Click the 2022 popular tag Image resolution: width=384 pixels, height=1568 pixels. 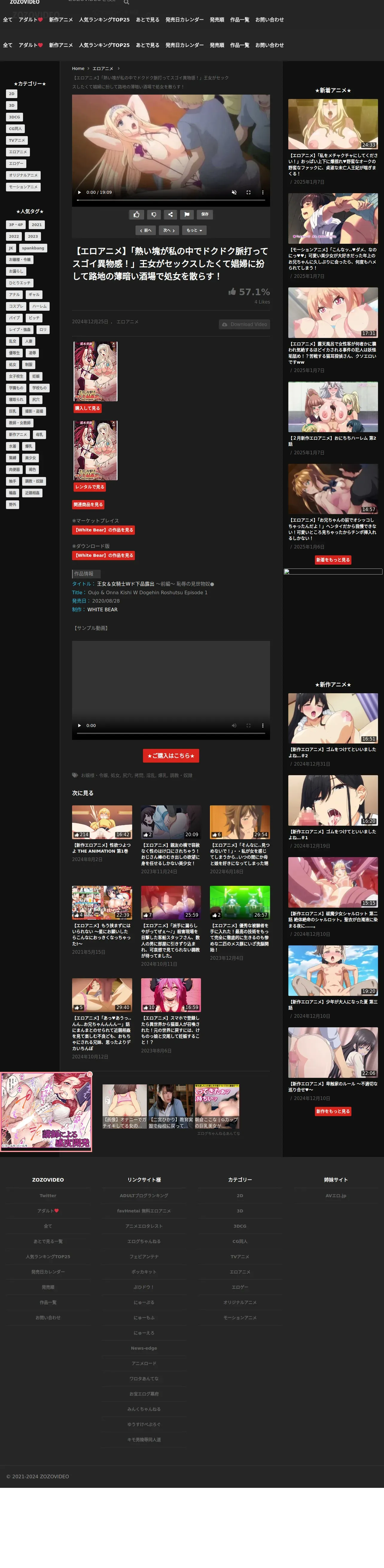click(x=14, y=237)
